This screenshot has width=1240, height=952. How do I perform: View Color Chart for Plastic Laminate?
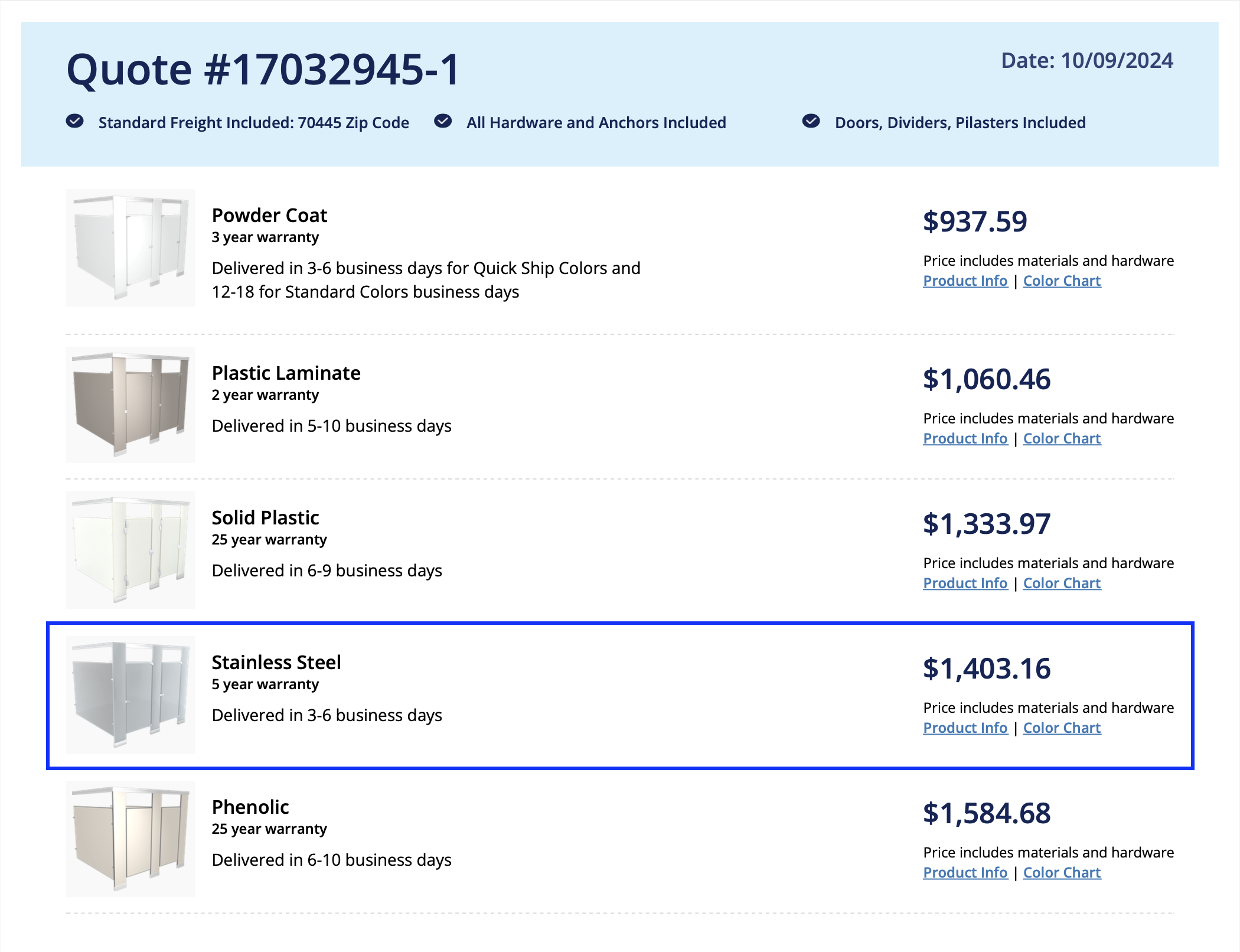[1062, 439]
